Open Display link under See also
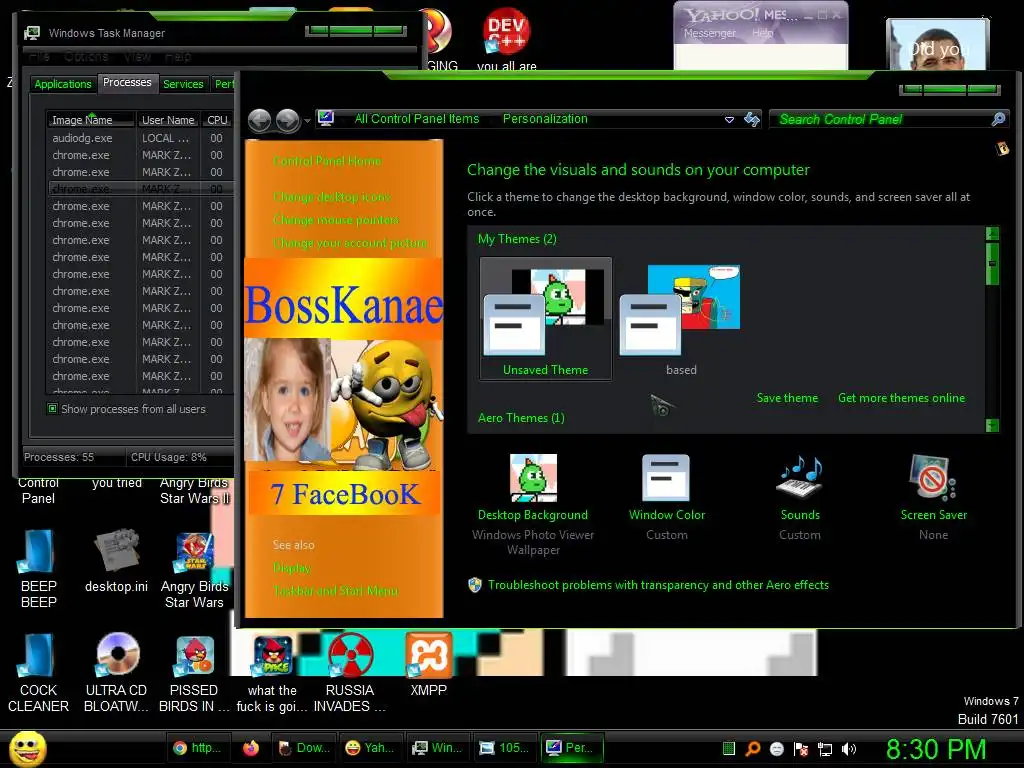The width and height of the screenshot is (1024, 768). [292, 568]
